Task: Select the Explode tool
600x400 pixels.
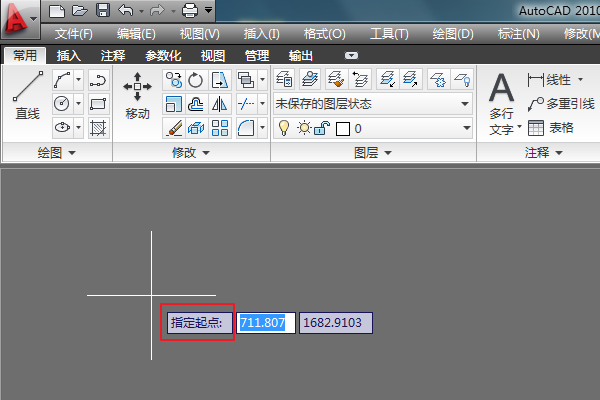Action: tap(196, 127)
